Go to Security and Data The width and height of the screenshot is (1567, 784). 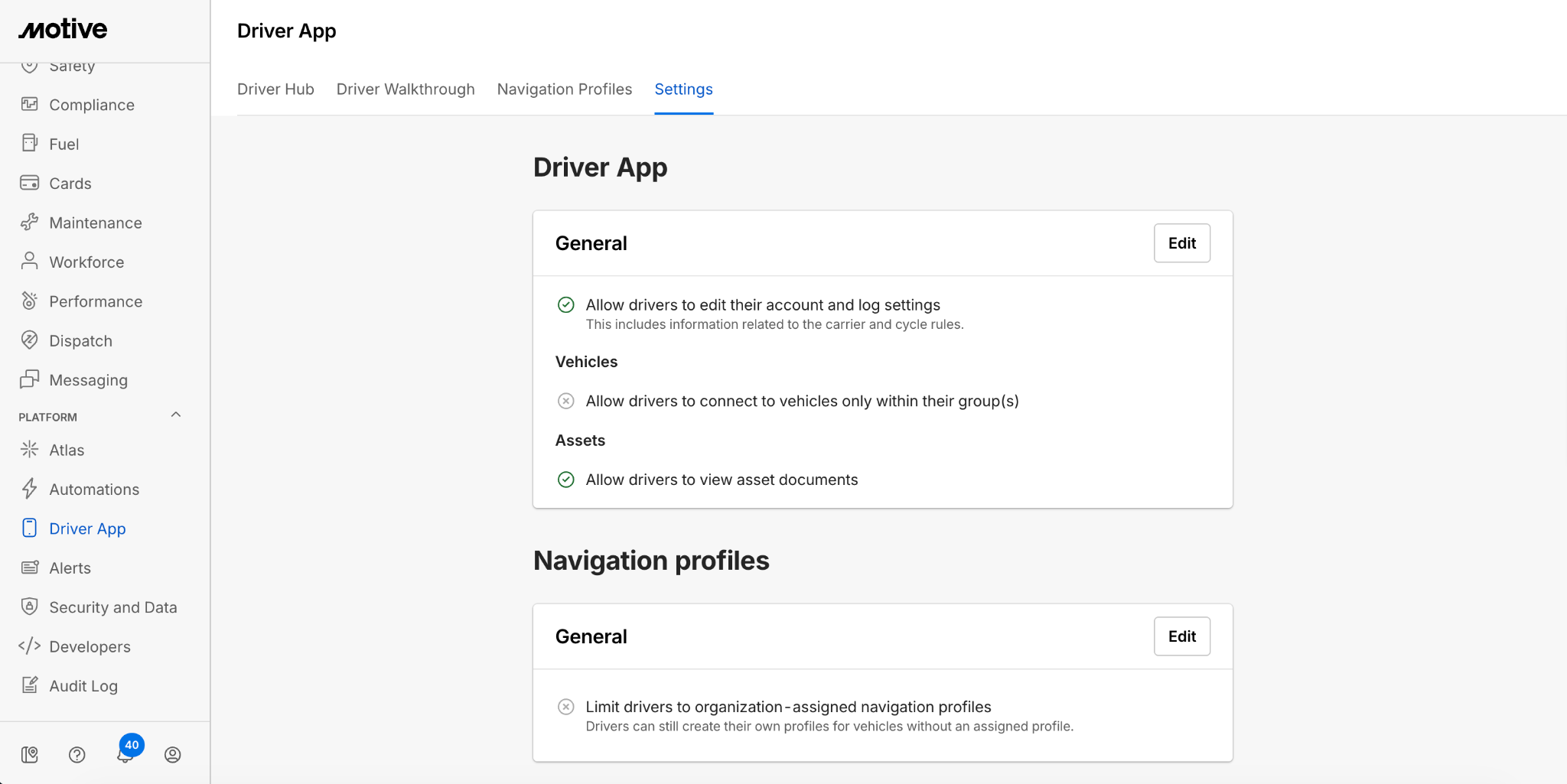coord(113,607)
